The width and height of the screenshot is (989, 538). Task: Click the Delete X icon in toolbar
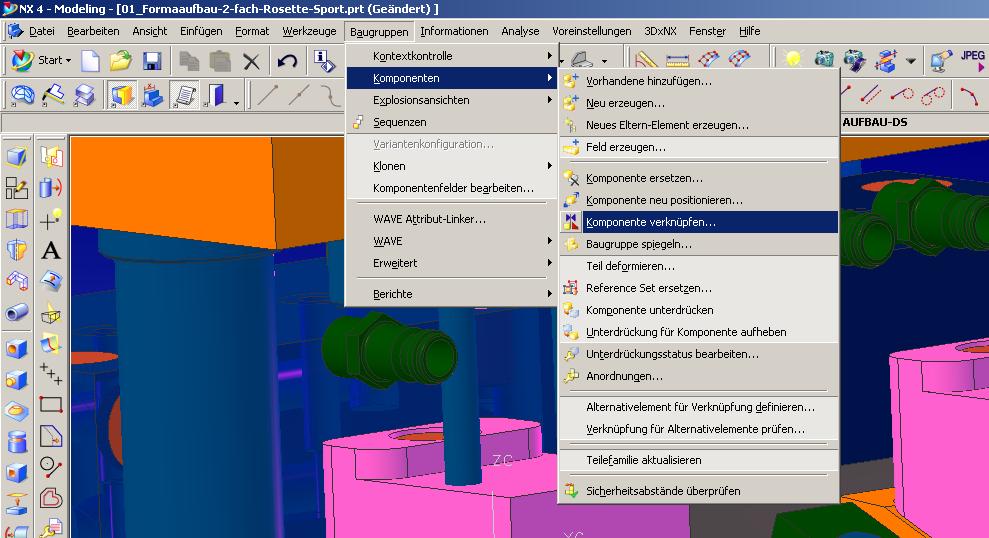coord(251,61)
